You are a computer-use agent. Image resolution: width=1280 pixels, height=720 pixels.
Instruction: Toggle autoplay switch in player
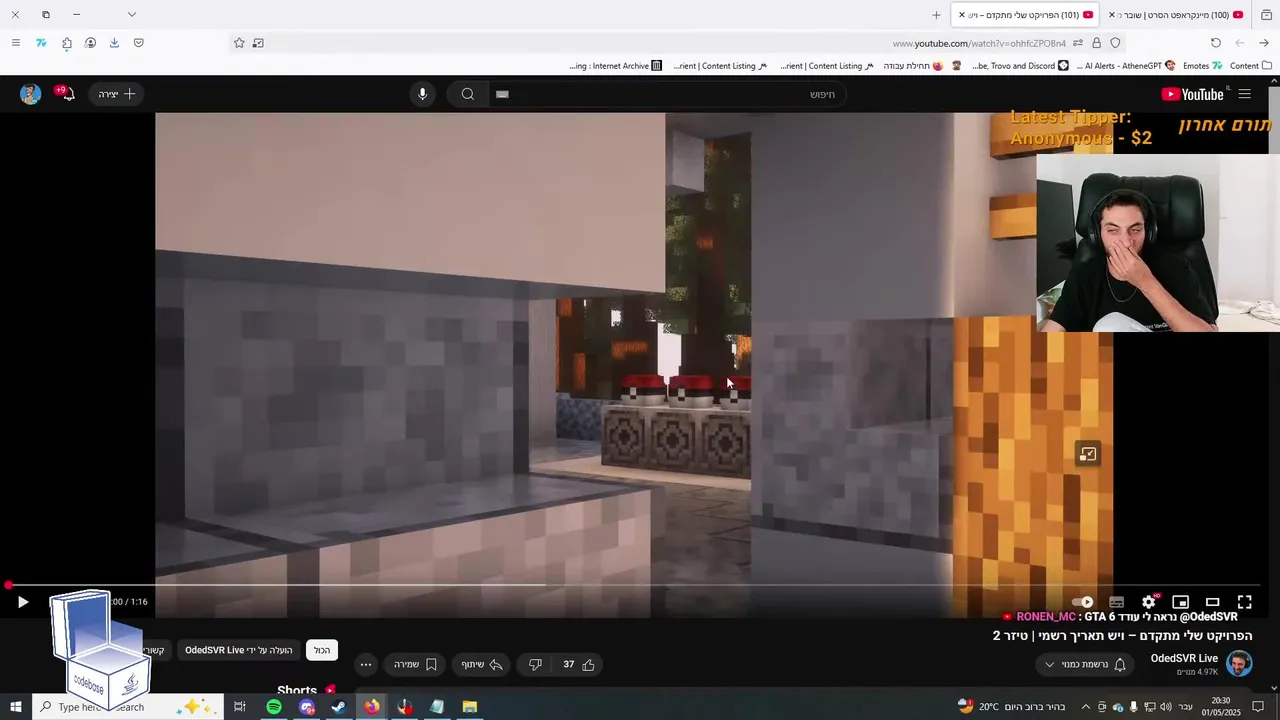[1083, 602]
